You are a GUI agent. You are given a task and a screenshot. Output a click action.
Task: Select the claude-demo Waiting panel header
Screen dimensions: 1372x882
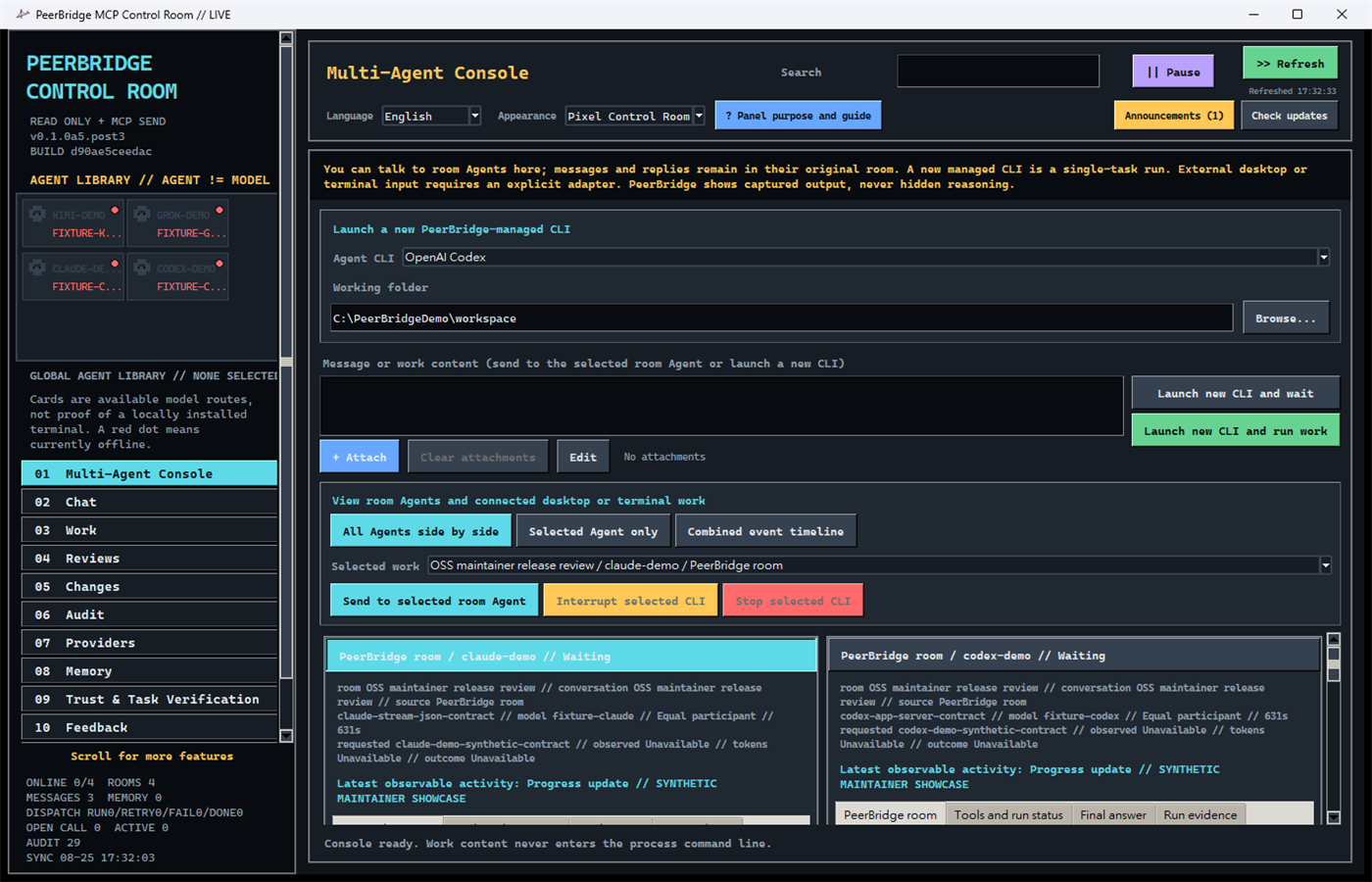(571, 656)
